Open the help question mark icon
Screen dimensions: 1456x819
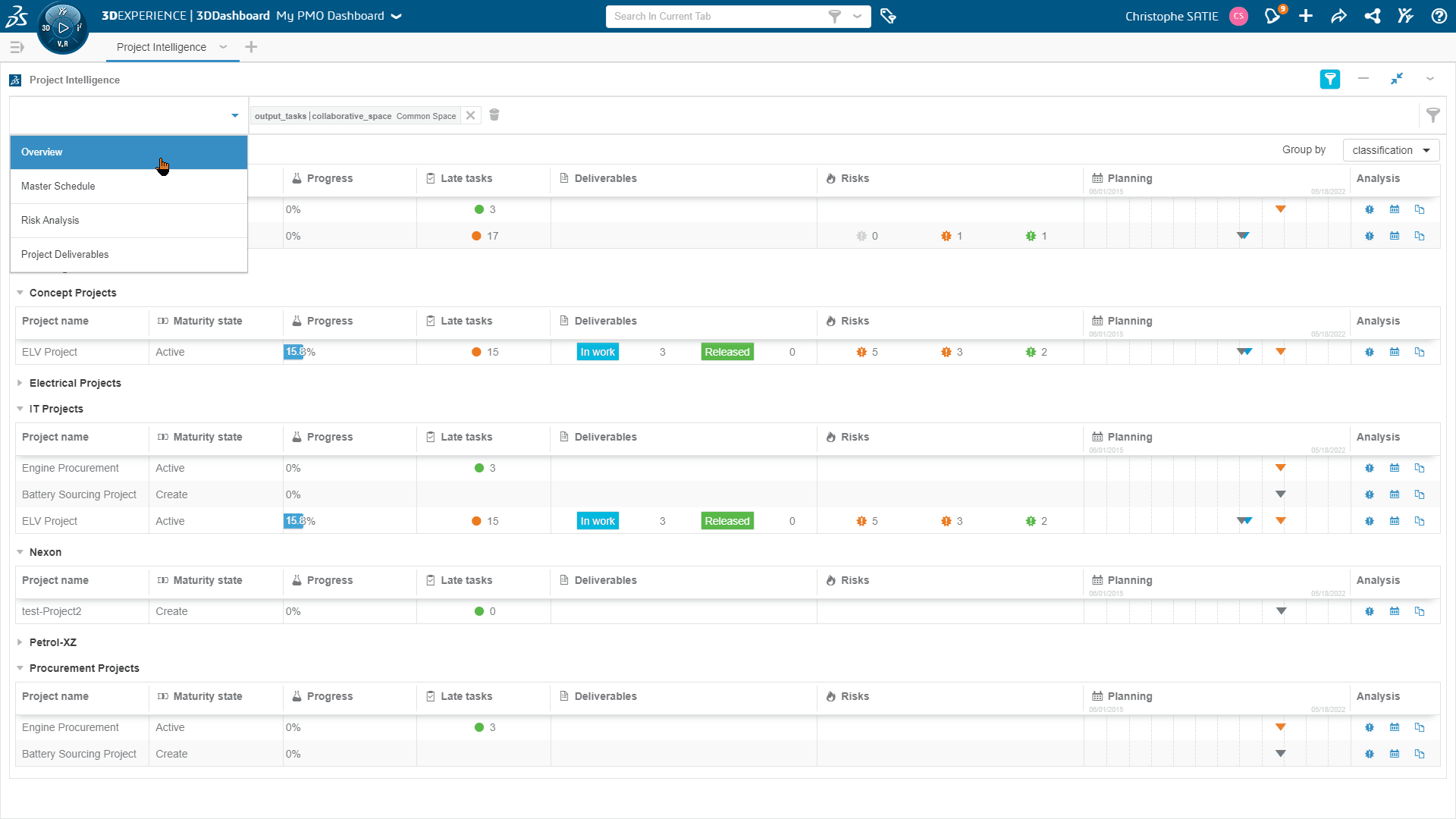coord(1439,16)
